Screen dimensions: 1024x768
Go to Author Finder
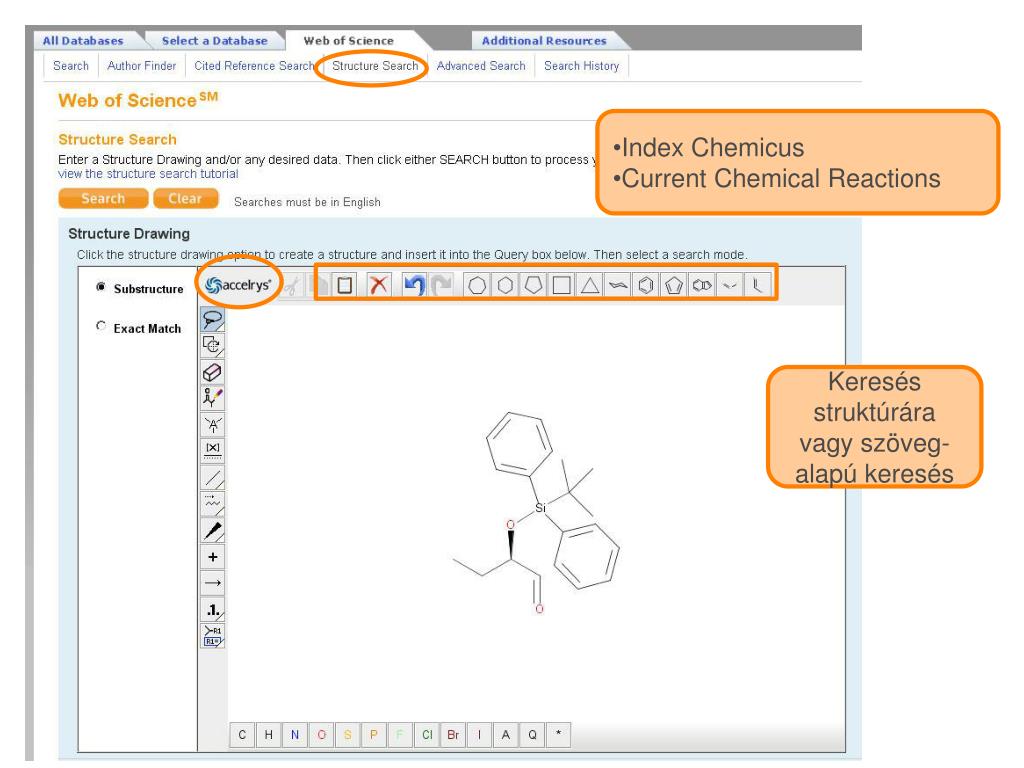142,66
